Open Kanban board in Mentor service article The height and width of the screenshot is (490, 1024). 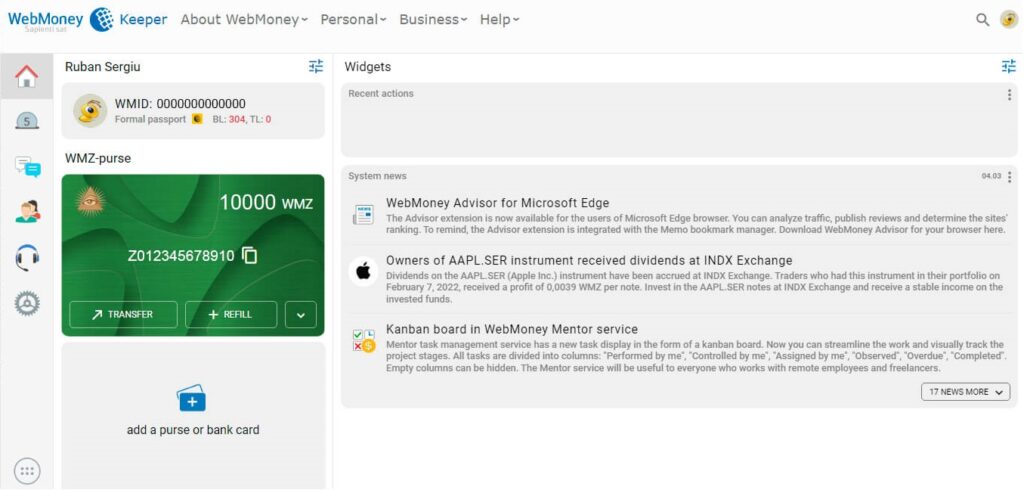512,329
